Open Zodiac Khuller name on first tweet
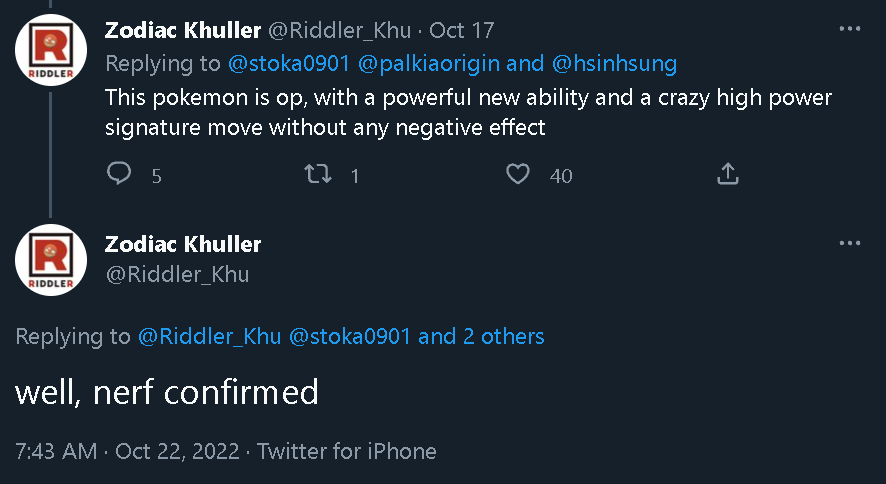The width and height of the screenshot is (886, 484). (183, 30)
